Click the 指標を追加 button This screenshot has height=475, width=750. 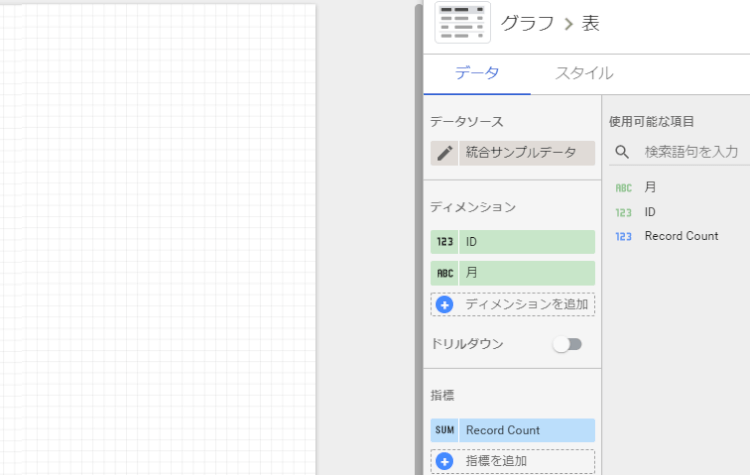point(513,461)
